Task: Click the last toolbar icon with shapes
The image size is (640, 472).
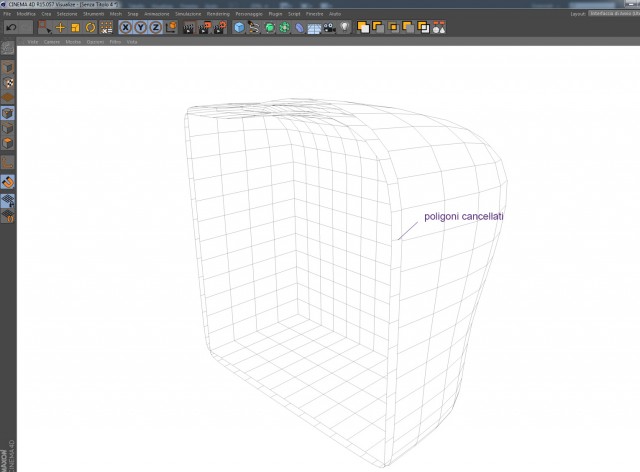Action: pyautogui.click(x=439, y=27)
